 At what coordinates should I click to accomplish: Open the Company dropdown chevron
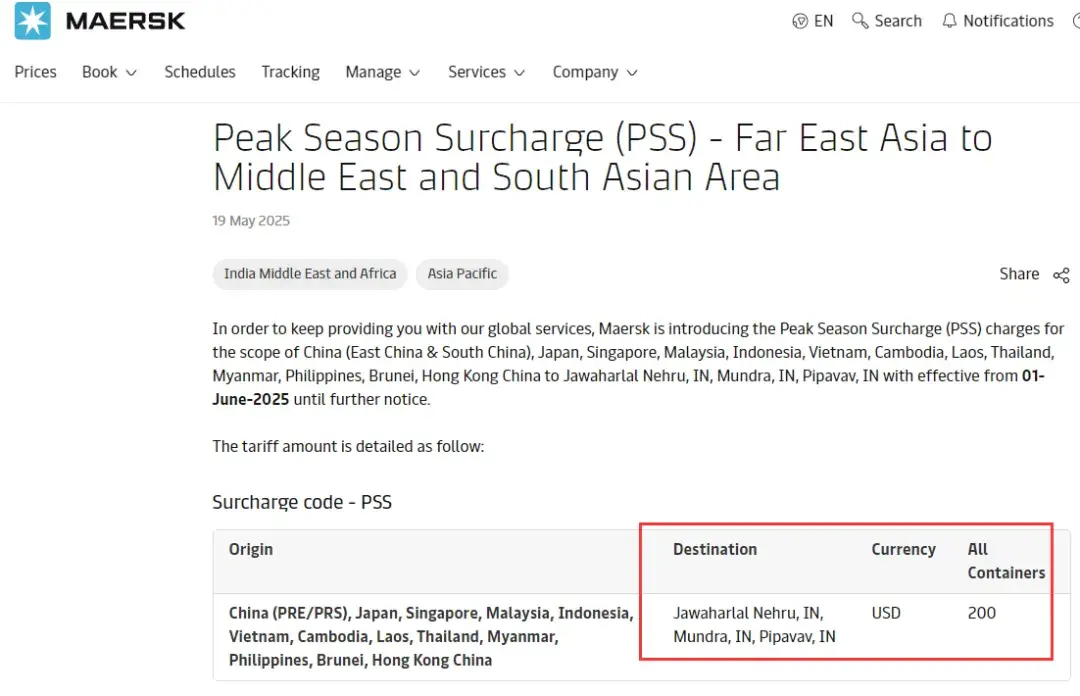pyautogui.click(x=632, y=73)
